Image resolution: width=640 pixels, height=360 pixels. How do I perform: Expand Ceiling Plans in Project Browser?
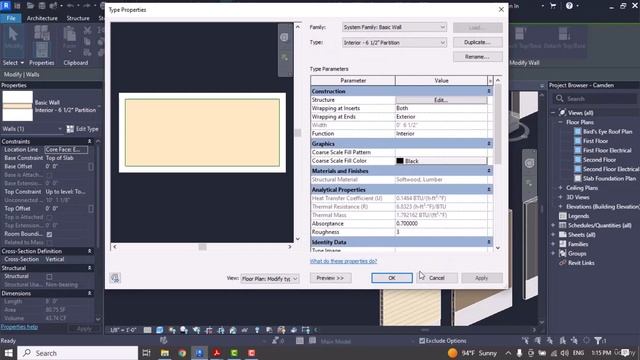560,188
